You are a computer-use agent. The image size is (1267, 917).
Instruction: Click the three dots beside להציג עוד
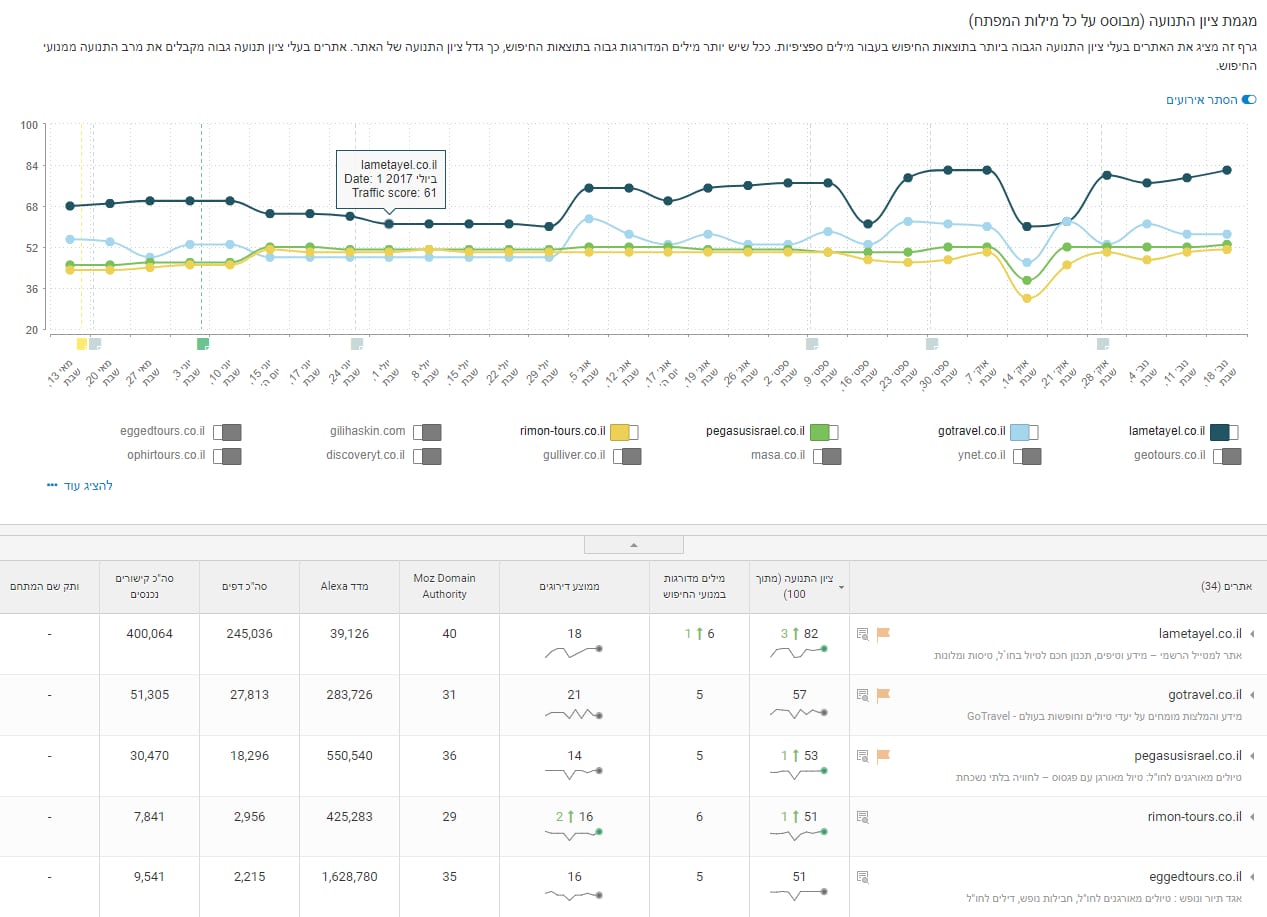click(52, 486)
